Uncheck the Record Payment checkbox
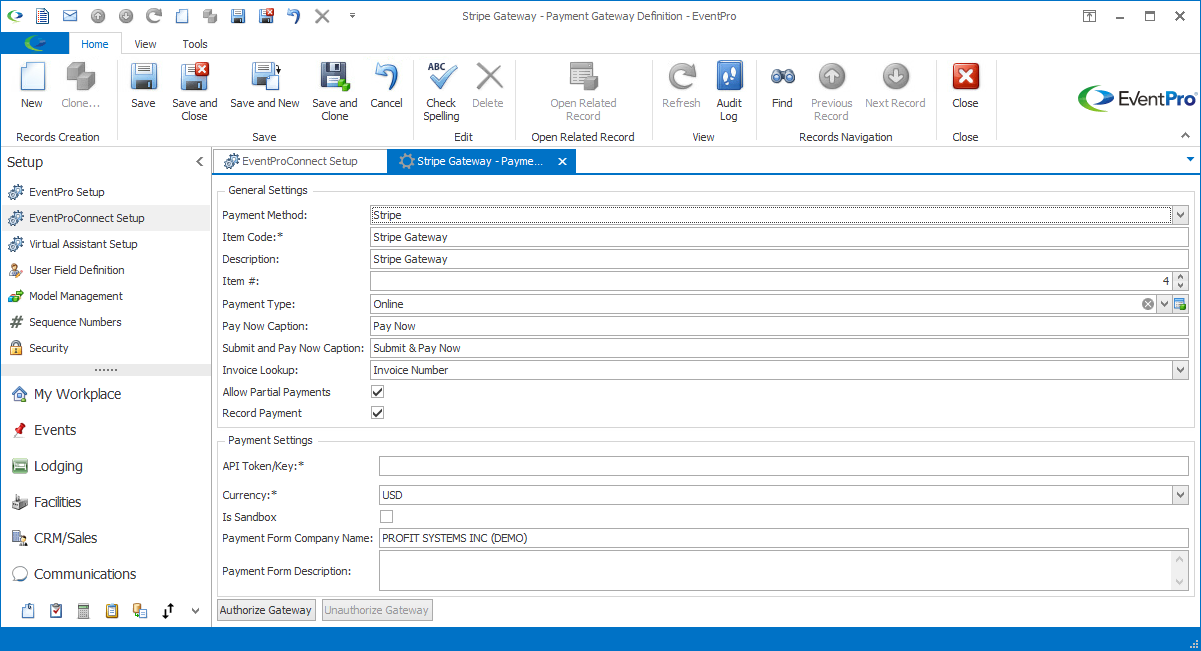1201x651 pixels. click(378, 413)
